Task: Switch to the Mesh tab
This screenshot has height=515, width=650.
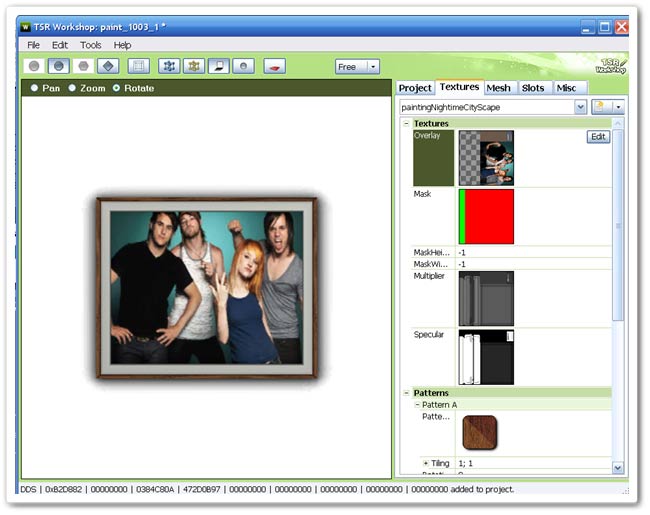Action: [498, 88]
